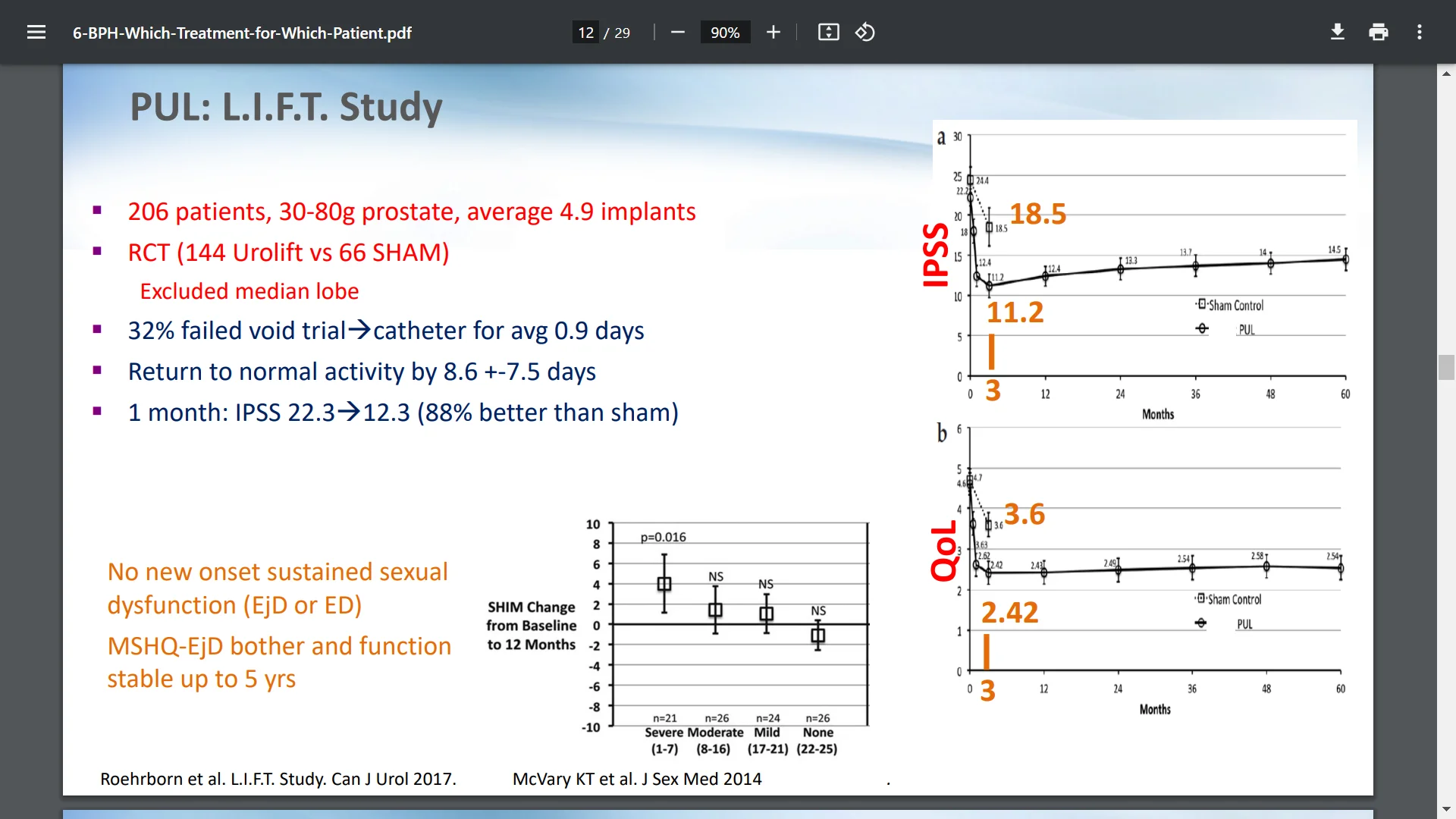Click the zoom out minus button
The width and height of the screenshot is (1456, 819).
click(x=678, y=33)
